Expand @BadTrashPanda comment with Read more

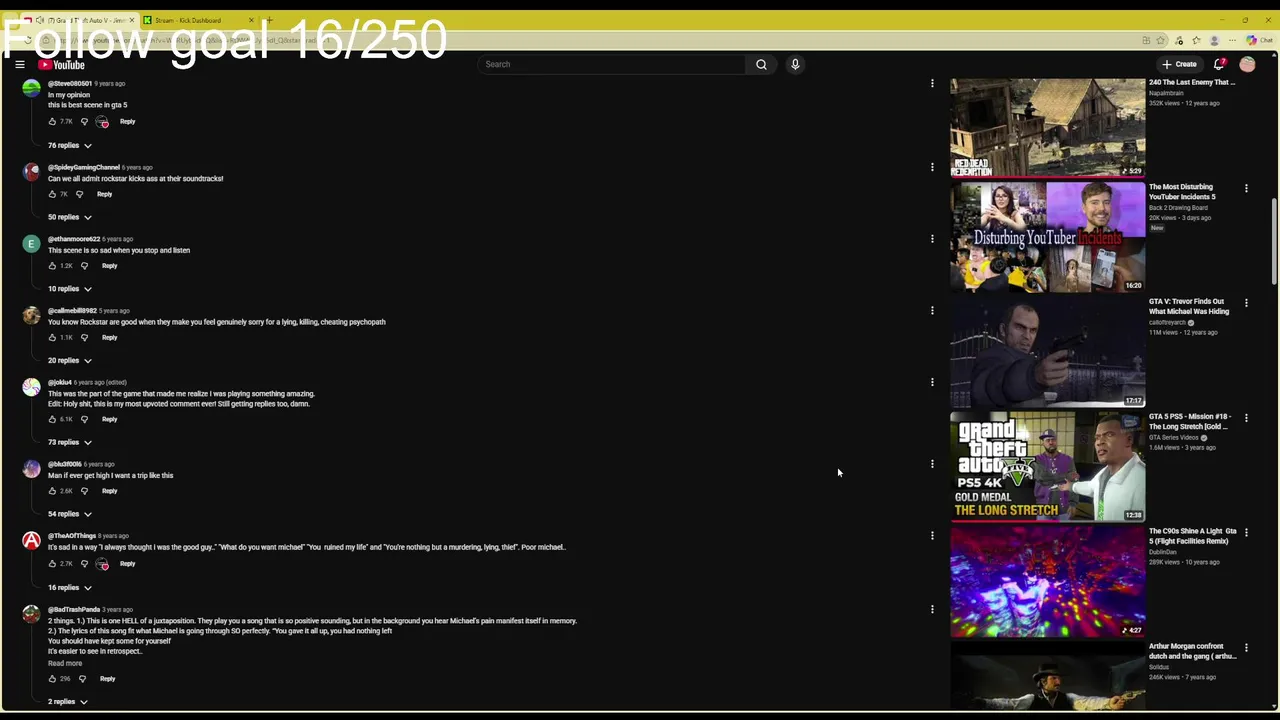65,663
